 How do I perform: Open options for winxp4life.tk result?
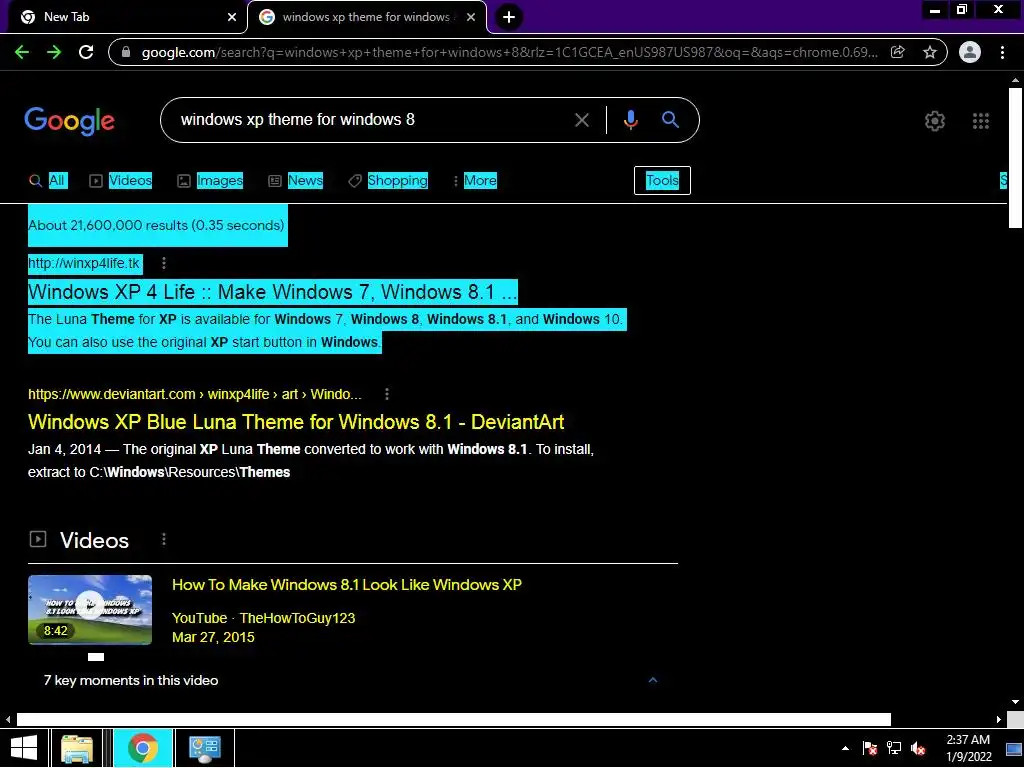coord(164,263)
